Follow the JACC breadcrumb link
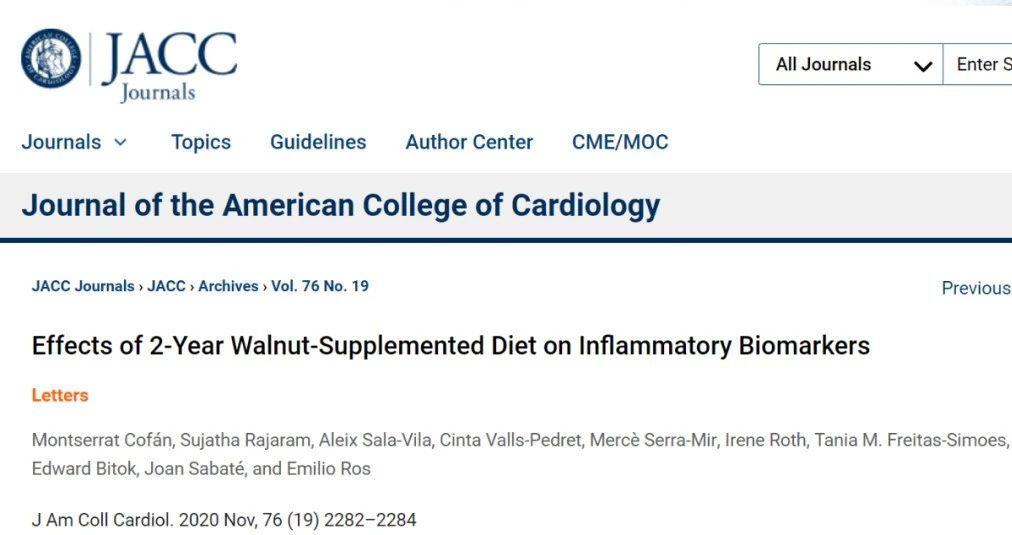This screenshot has width=1012, height=535. coord(167,286)
